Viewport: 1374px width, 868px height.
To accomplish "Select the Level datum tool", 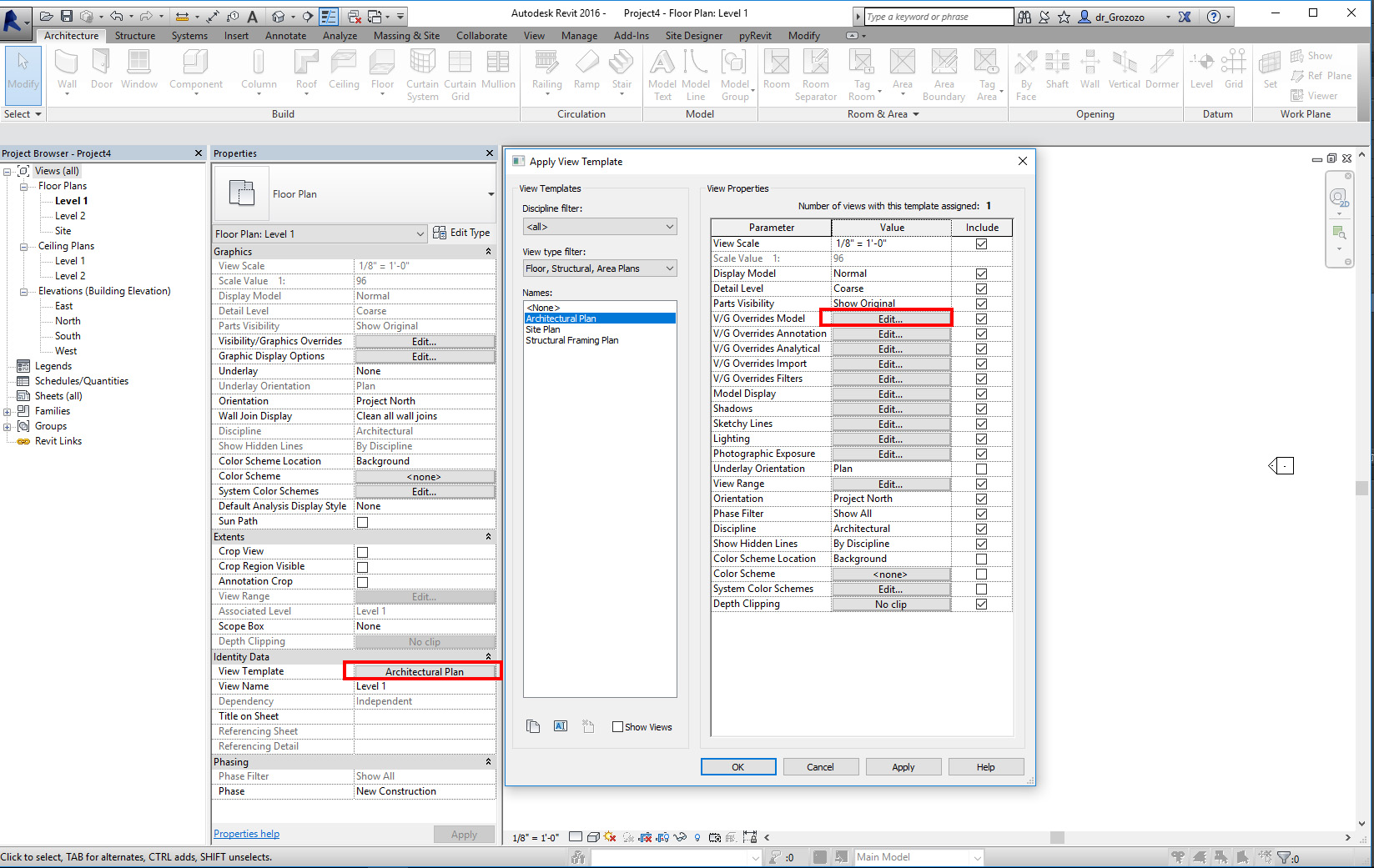I will tap(1201, 69).
